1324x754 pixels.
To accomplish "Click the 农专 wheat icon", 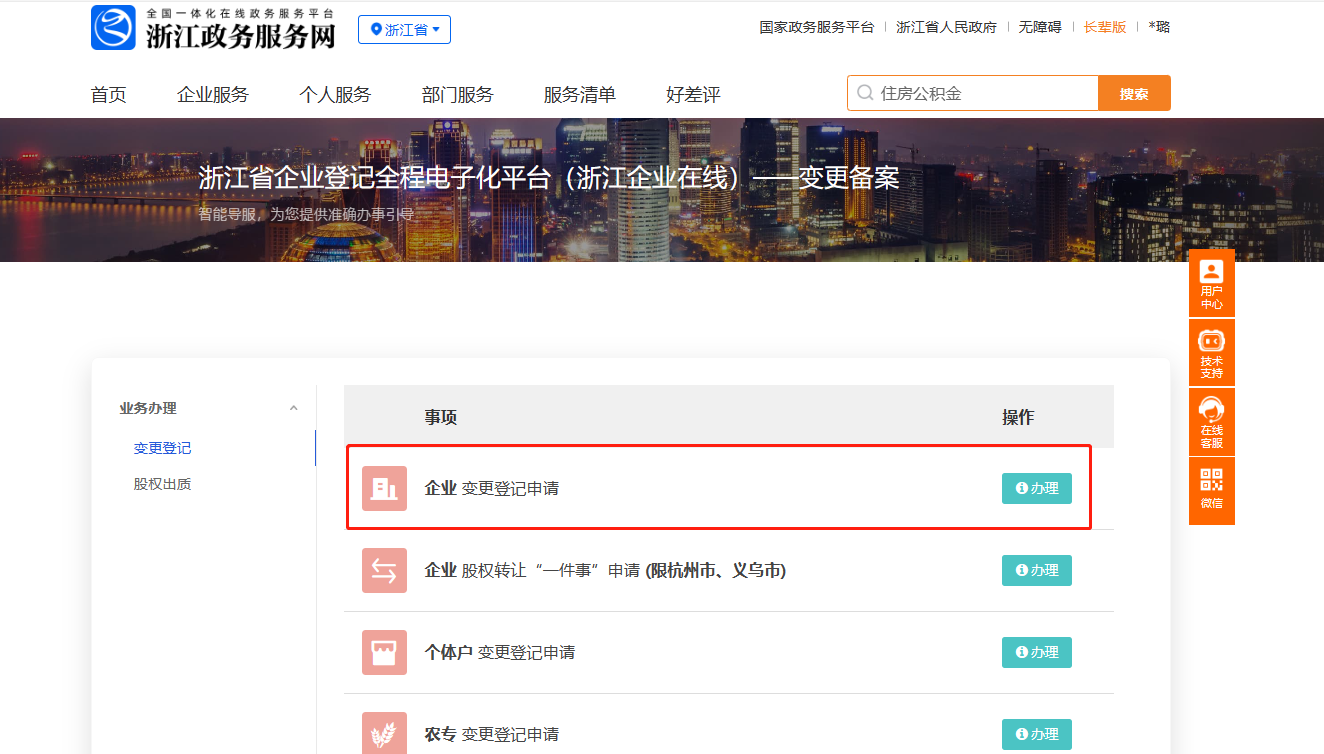I will click(384, 733).
